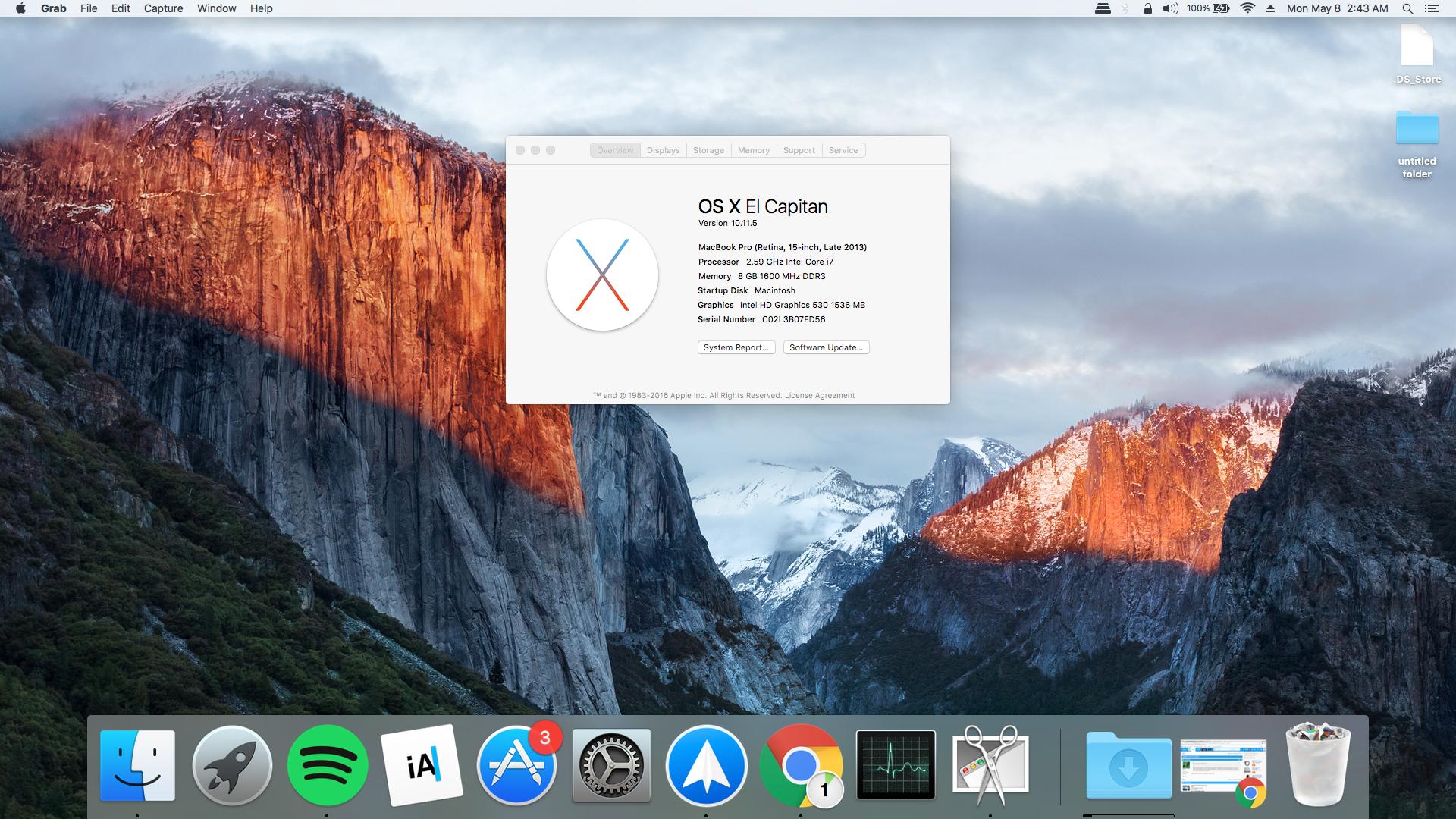Image resolution: width=1456 pixels, height=819 pixels.
Task: Switch to the Storage tab
Action: click(x=708, y=150)
